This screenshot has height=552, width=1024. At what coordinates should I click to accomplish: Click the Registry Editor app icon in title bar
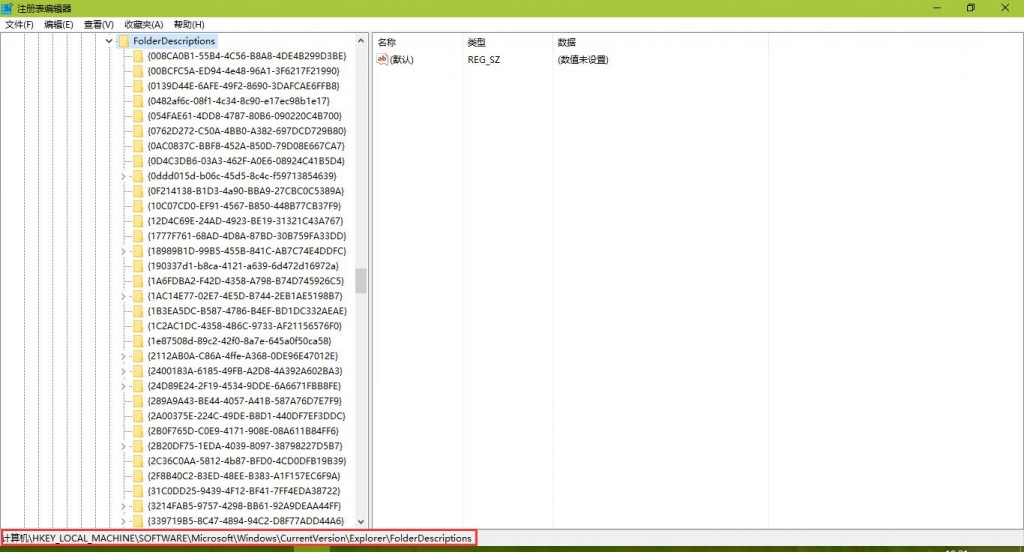tap(9, 8)
